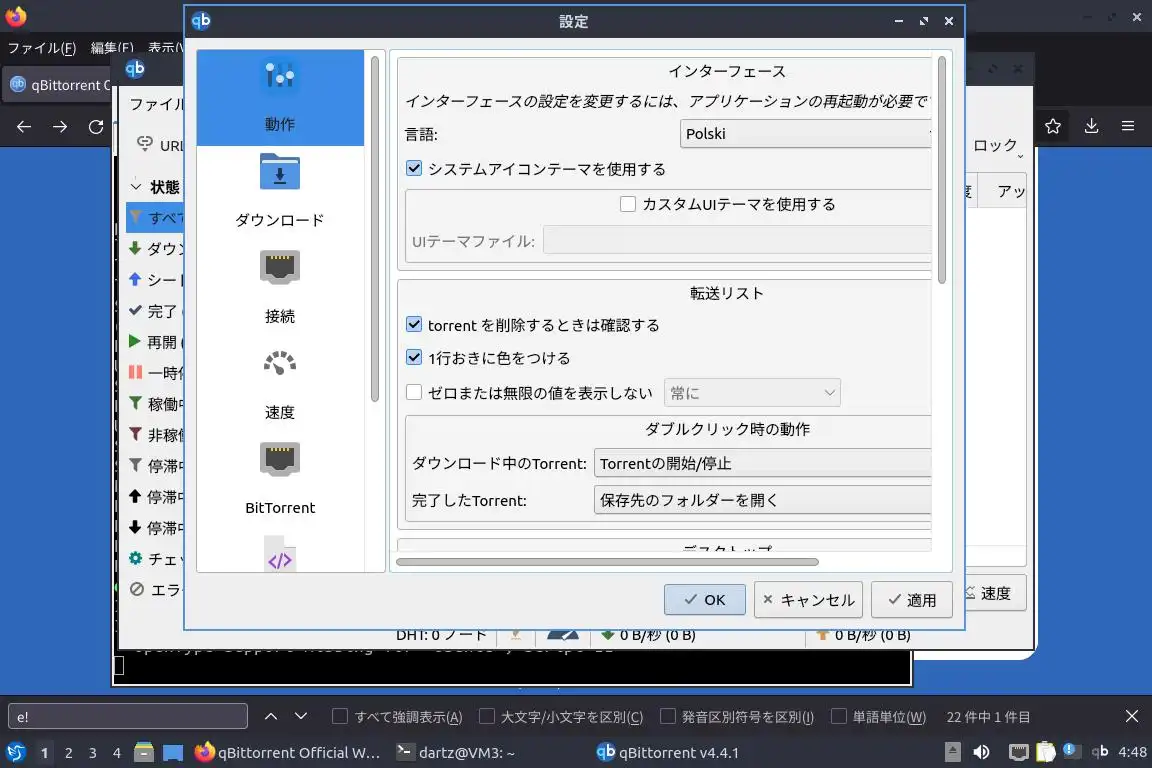Screen dimensions: 1152x768
Task: Open the volume tray icon
Action: pyautogui.click(x=981, y=752)
